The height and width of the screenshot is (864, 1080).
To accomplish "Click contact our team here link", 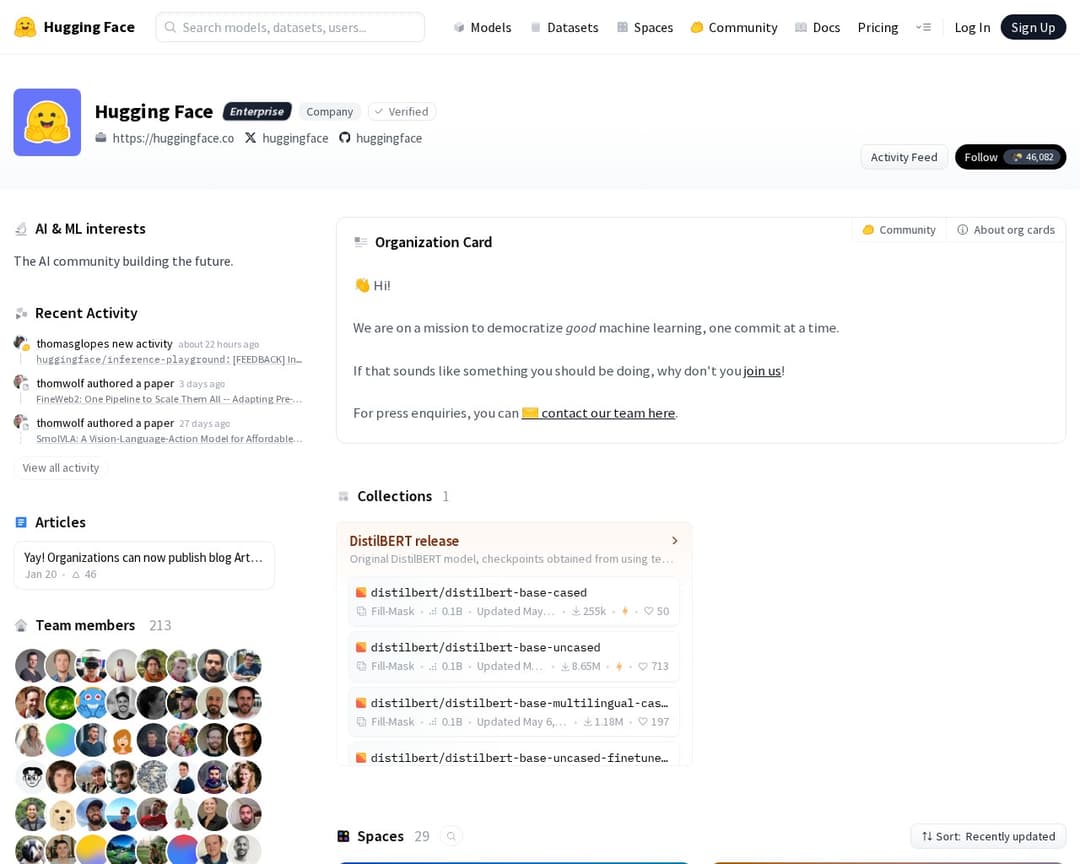I will pyautogui.click(x=599, y=413).
